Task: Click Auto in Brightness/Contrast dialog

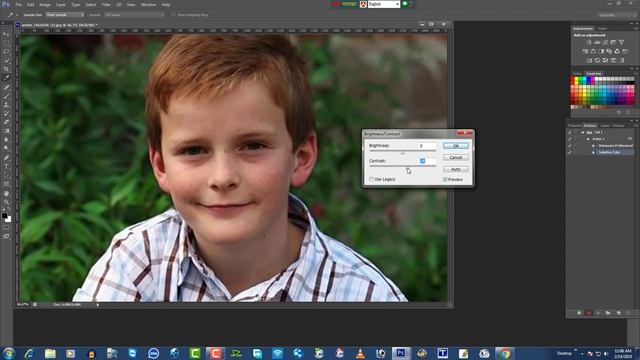Action: click(x=456, y=169)
